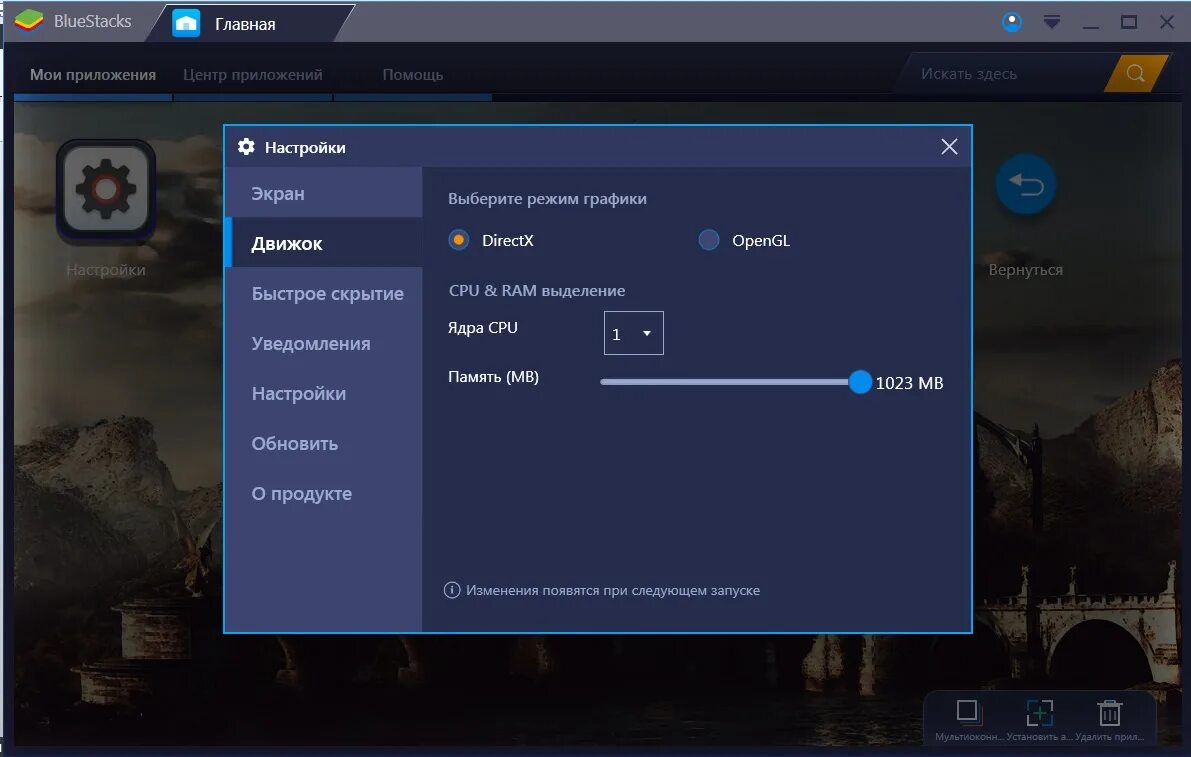Open the Быстрое скрытие section

coord(324,294)
